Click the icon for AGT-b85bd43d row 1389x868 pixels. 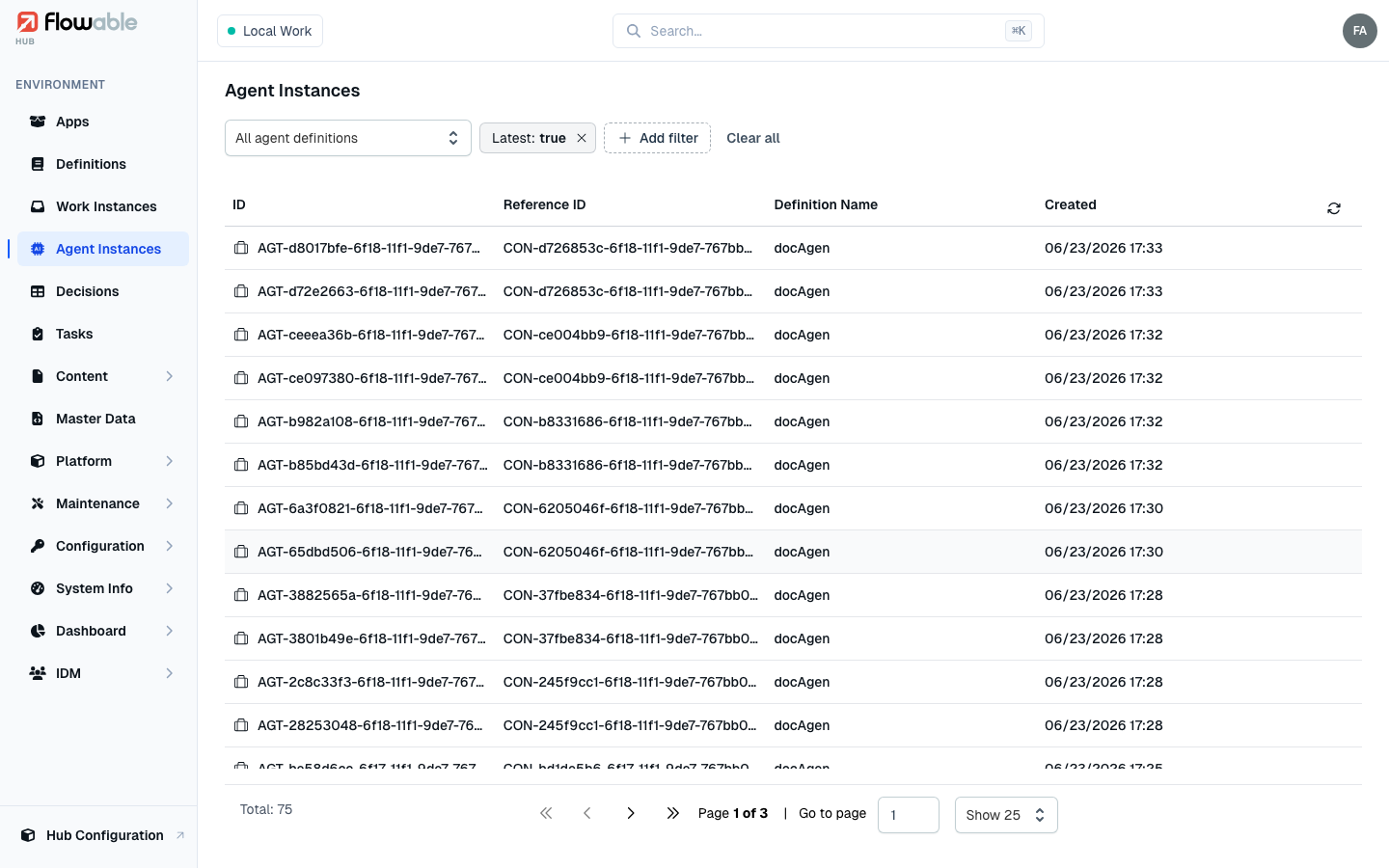[241, 465]
